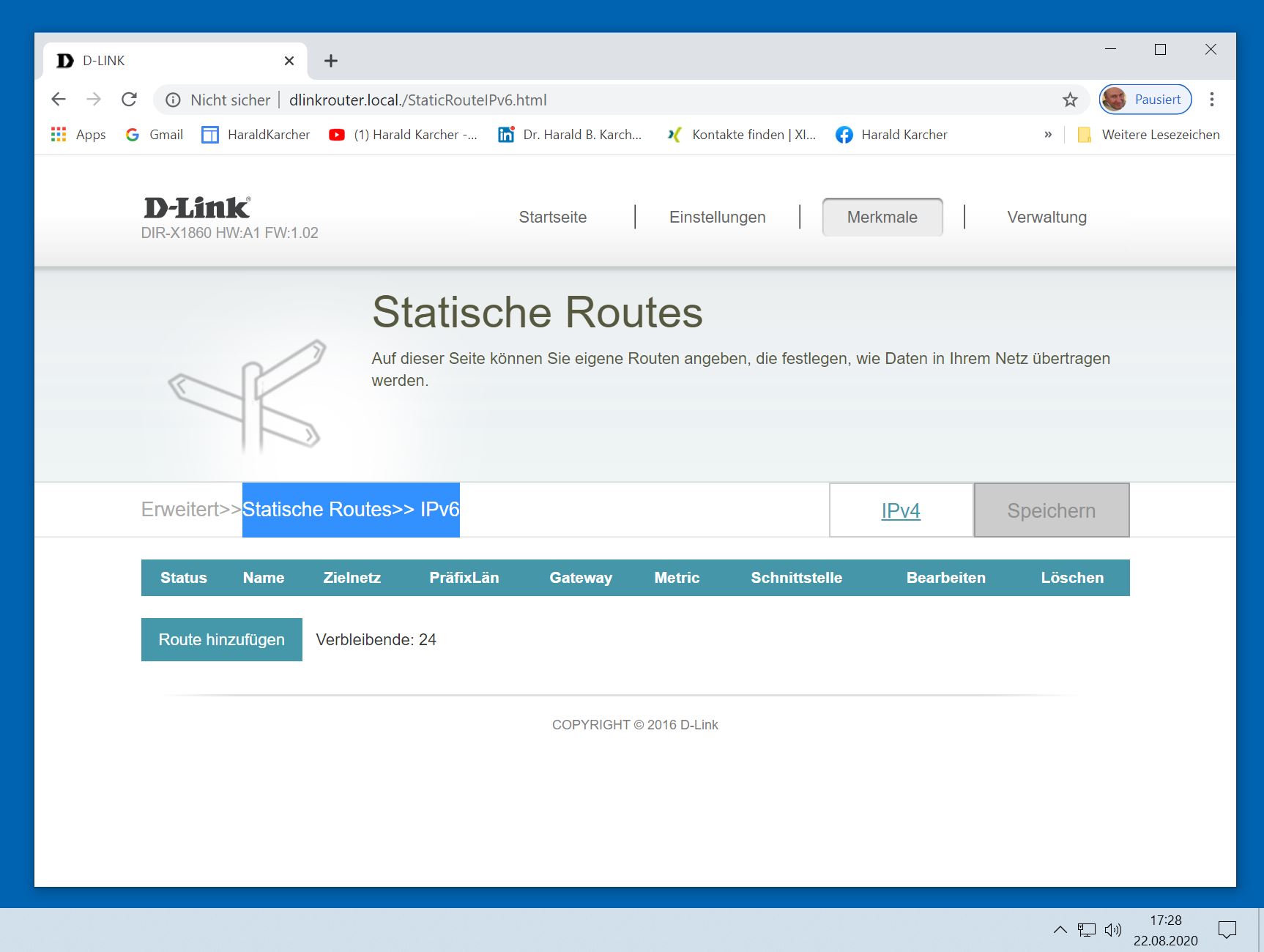Screen dimensions: 1264x952
Task: Close the D-LINK tab
Action: point(289,61)
